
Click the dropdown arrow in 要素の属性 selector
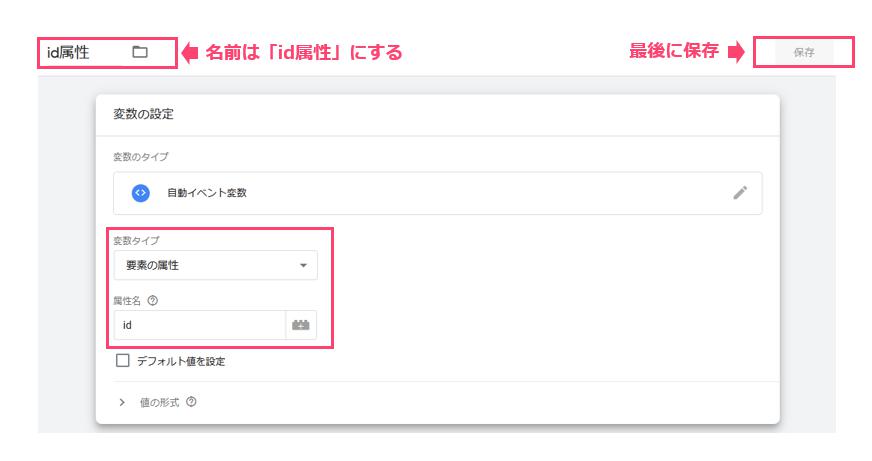pos(303,265)
